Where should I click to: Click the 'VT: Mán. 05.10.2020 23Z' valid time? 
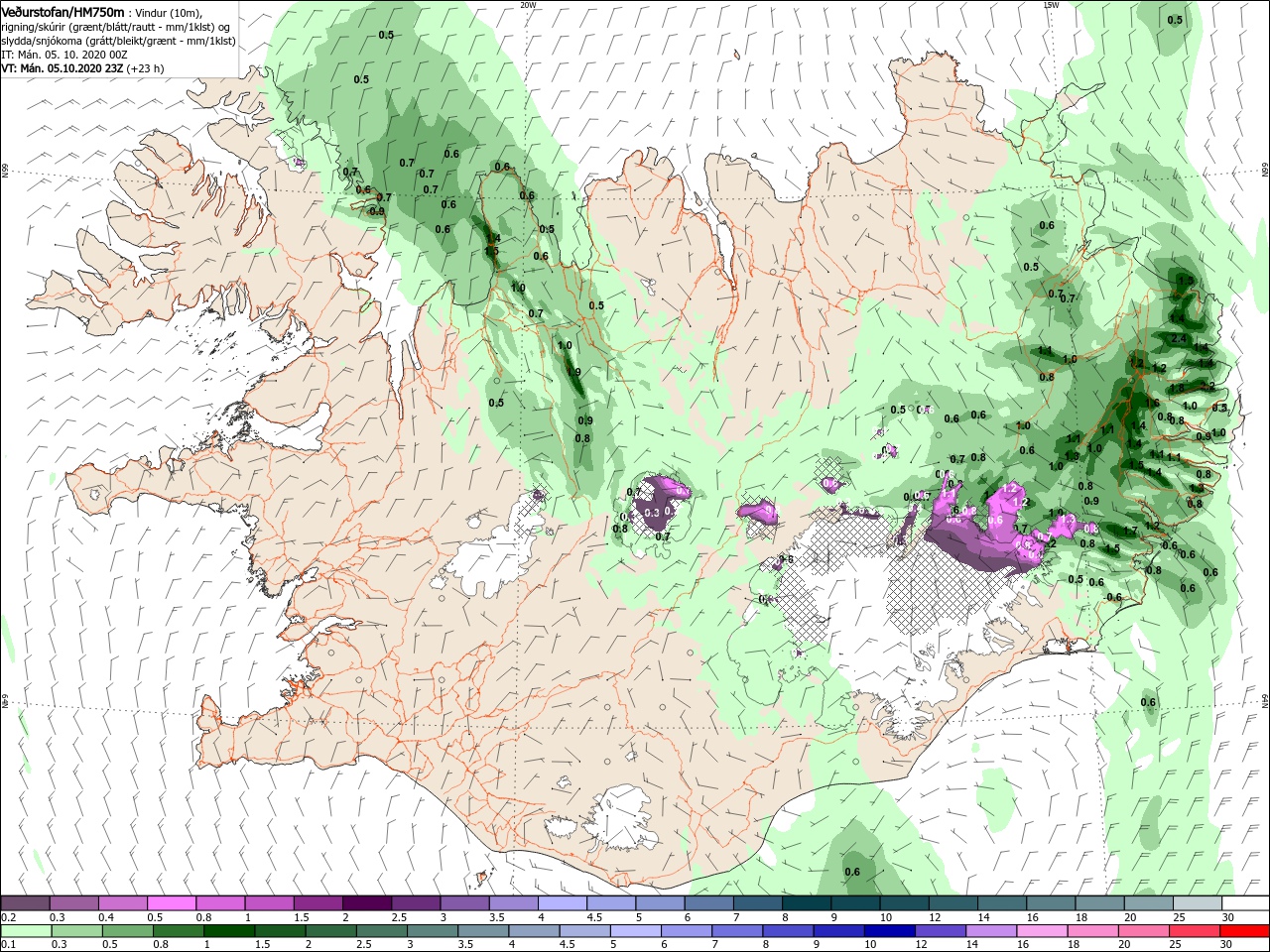coord(62,68)
